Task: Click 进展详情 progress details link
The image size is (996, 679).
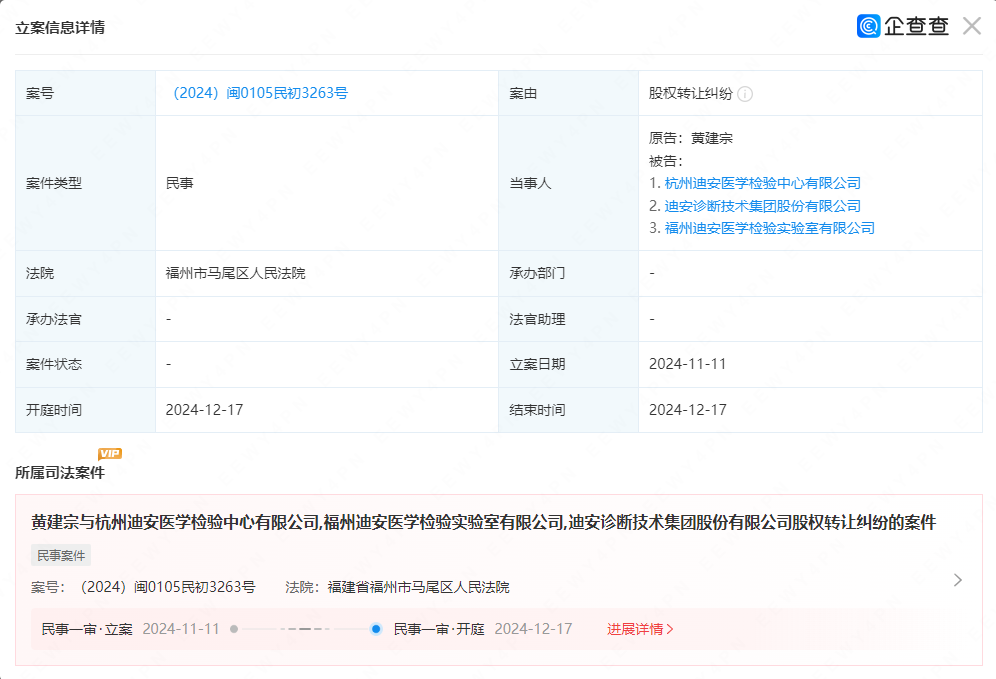Action: (640, 629)
